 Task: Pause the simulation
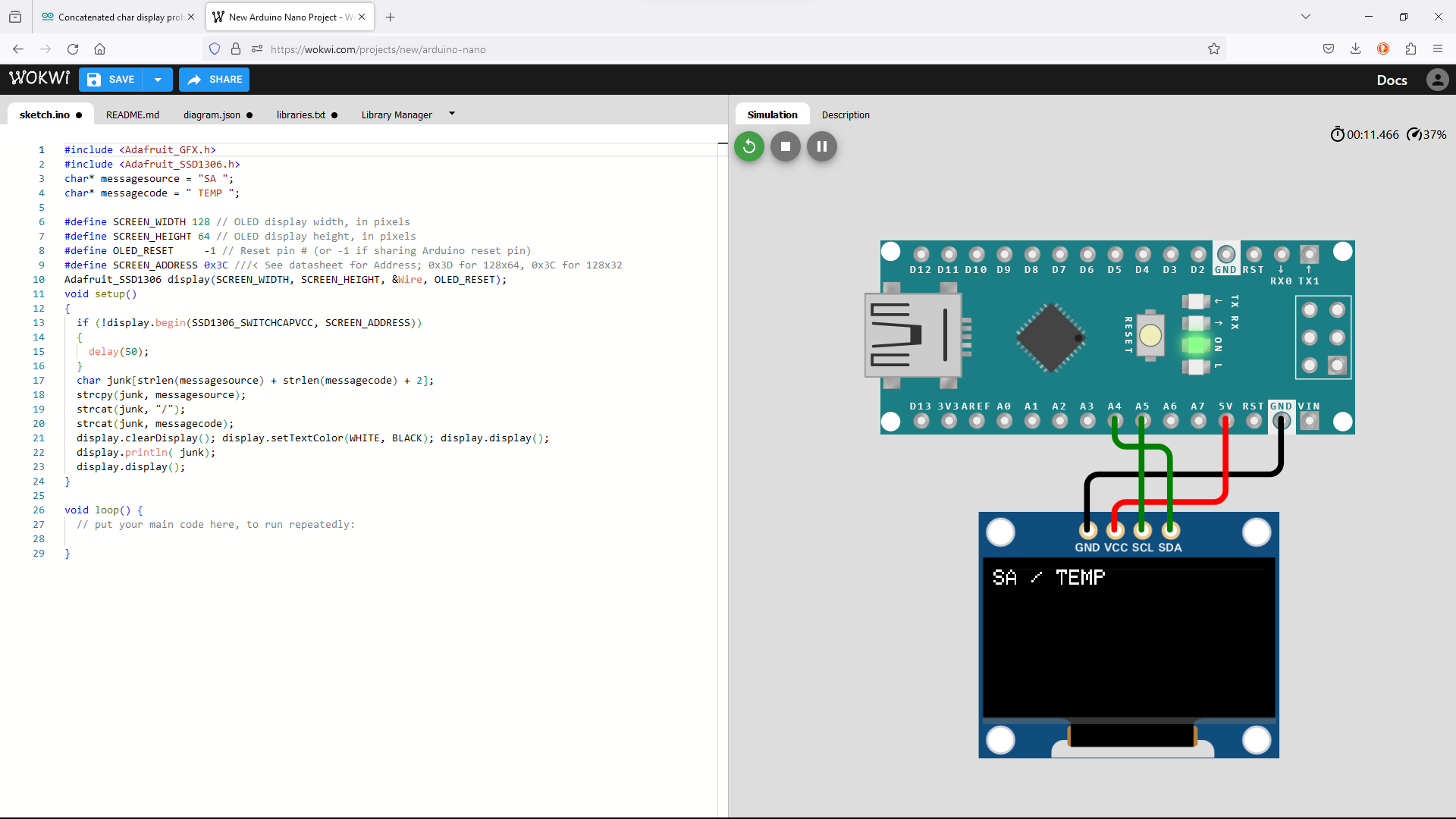[821, 146]
